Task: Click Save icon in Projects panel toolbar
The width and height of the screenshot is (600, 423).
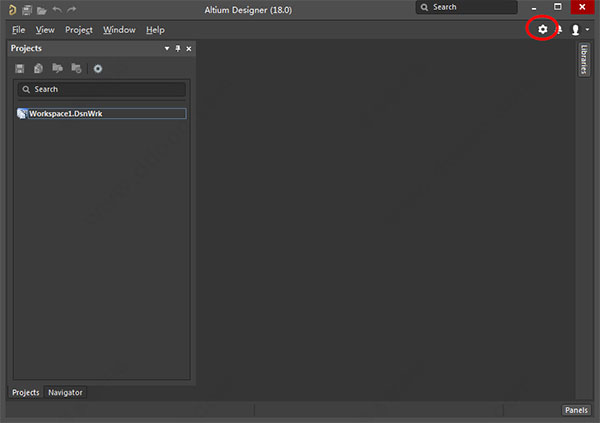Action: (x=20, y=69)
